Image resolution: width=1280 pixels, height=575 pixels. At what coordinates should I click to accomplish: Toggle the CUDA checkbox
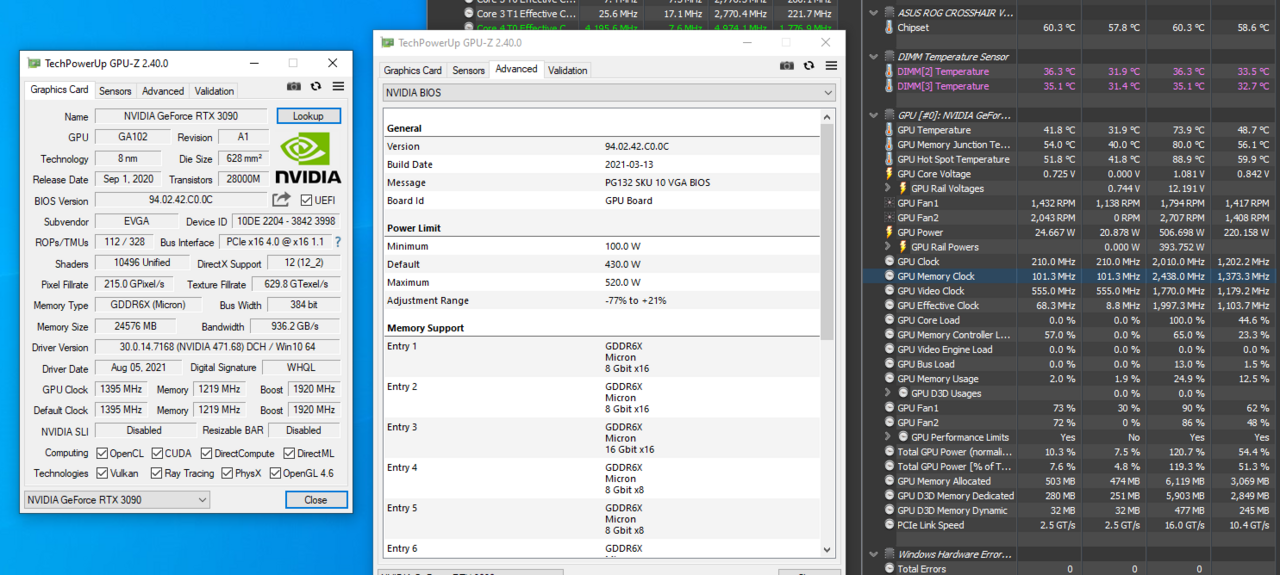[156, 453]
